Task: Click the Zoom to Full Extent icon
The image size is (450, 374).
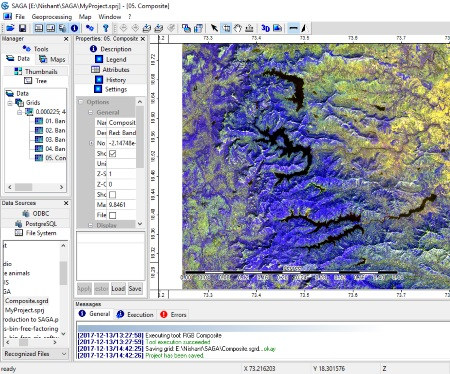Action: tap(123, 28)
